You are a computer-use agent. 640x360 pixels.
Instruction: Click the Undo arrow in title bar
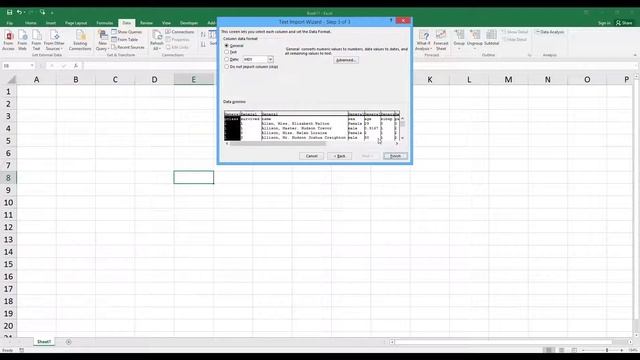pyautogui.click(x=19, y=12)
